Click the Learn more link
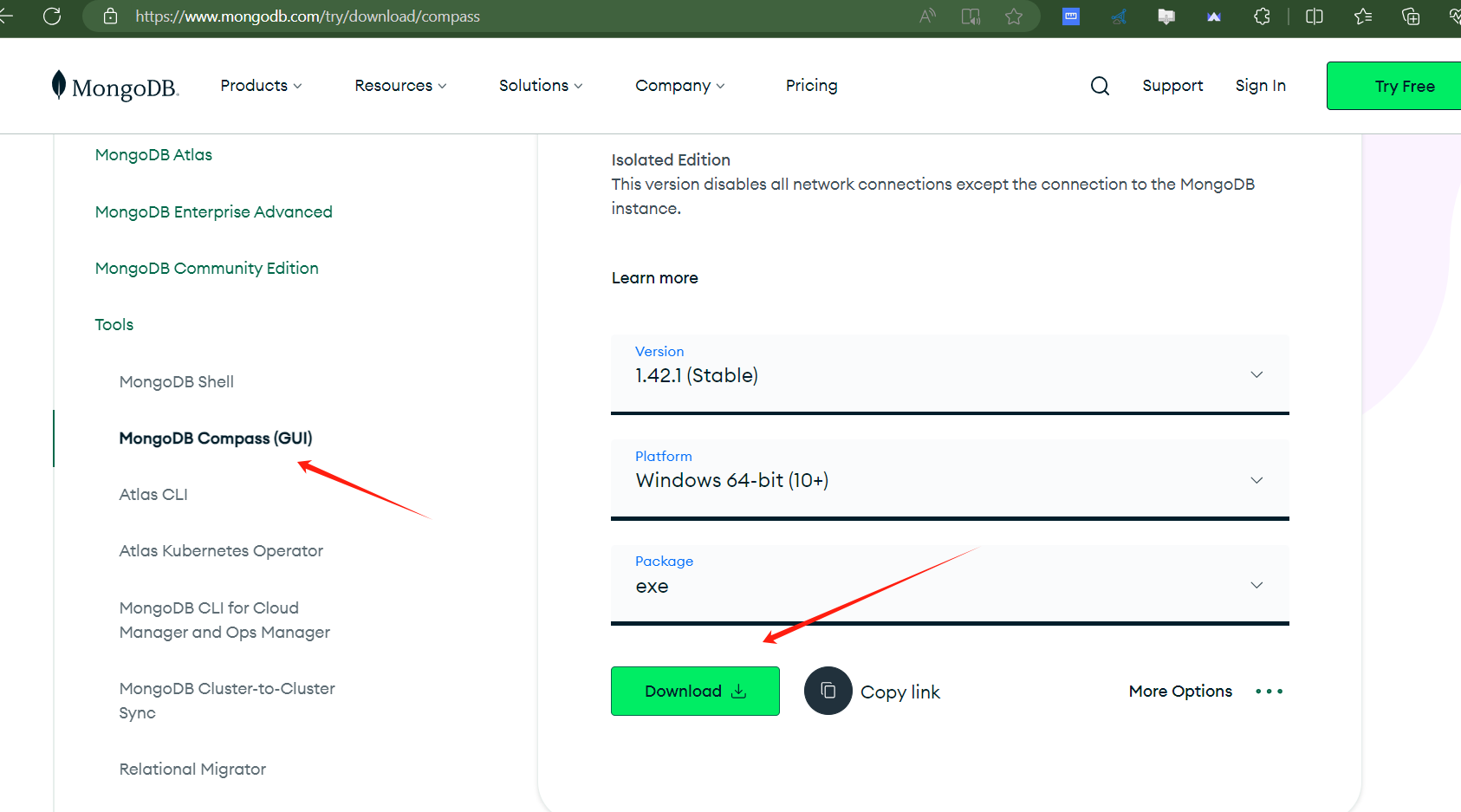 click(x=655, y=278)
